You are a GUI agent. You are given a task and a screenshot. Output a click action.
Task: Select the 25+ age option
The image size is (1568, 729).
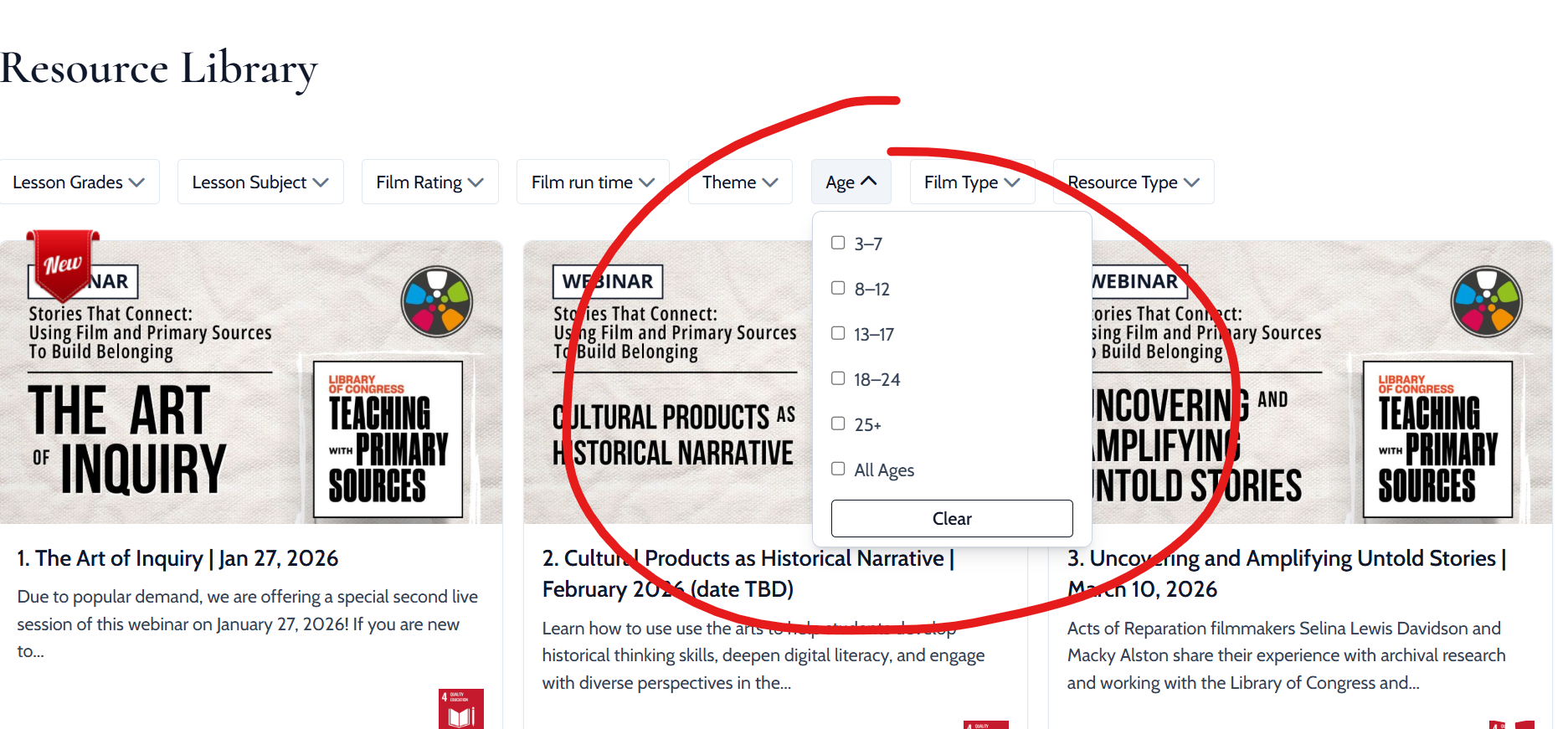(x=838, y=424)
